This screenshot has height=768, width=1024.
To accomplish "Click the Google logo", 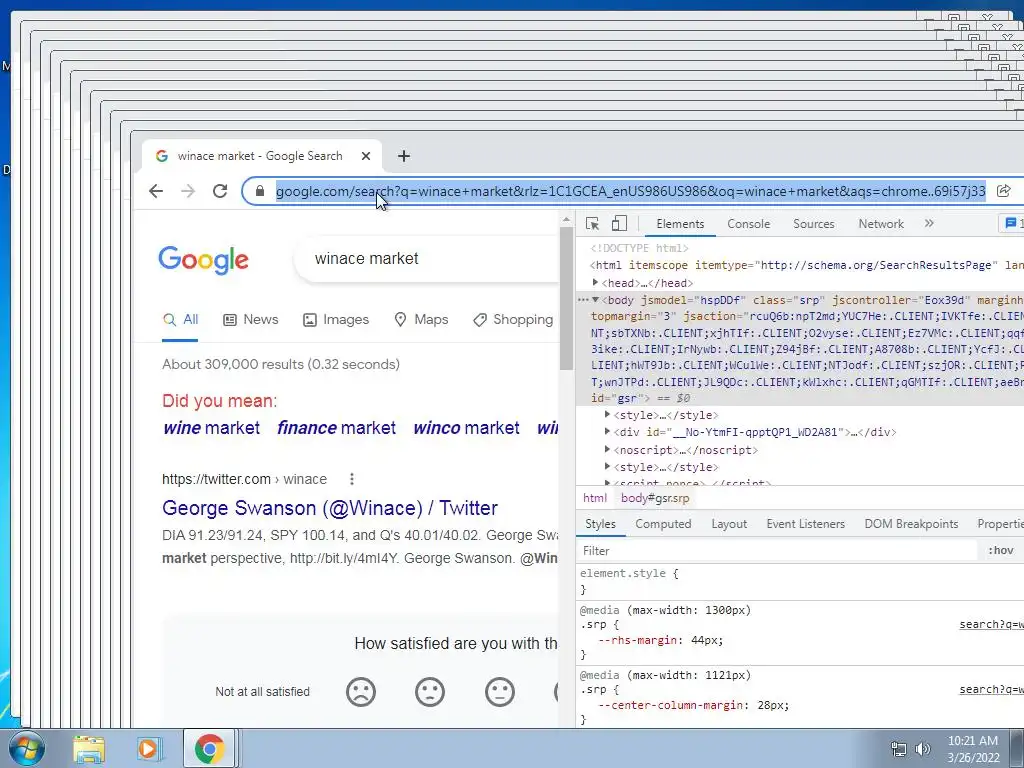I will tap(203, 260).
